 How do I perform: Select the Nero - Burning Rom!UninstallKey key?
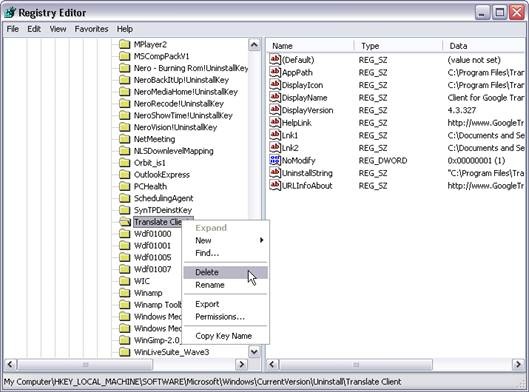point(191,68)
